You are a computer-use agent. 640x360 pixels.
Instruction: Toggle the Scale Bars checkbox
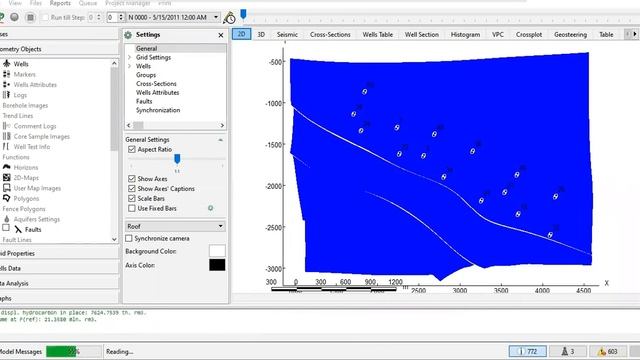click(131, 198)
